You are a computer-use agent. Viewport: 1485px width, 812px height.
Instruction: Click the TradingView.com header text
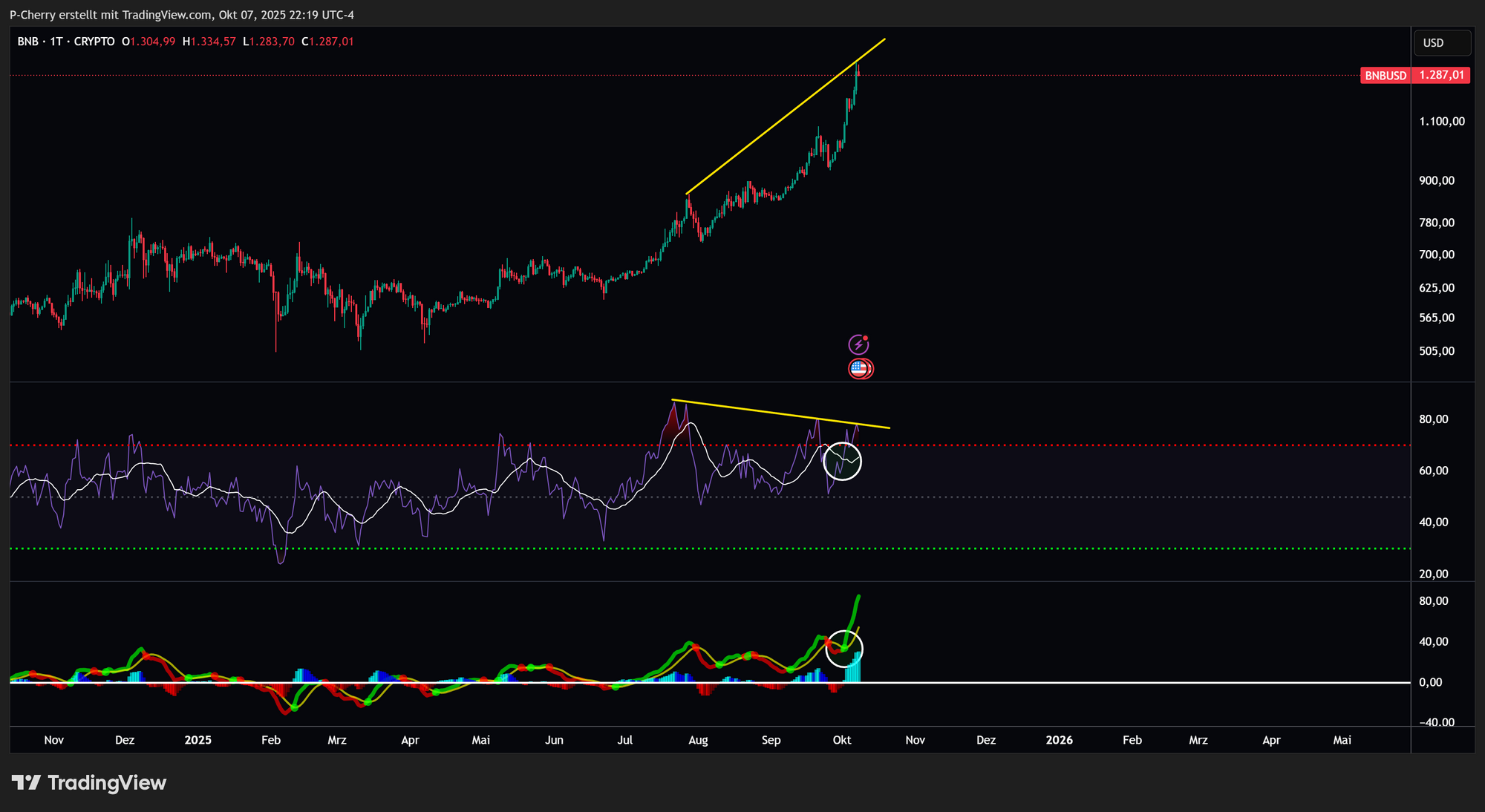[166, 15]
